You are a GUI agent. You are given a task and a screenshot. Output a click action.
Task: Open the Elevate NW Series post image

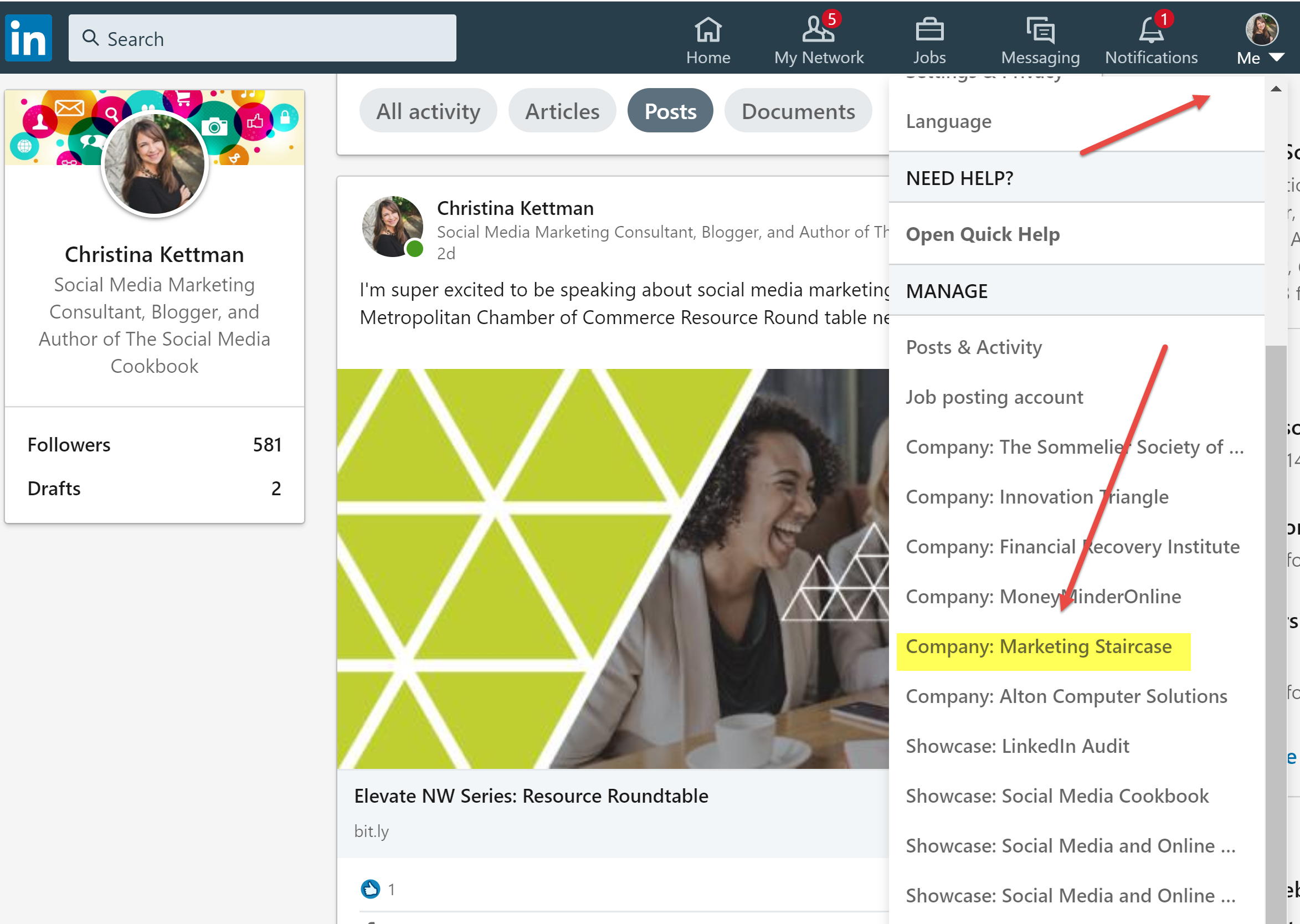tap(613, 568)
